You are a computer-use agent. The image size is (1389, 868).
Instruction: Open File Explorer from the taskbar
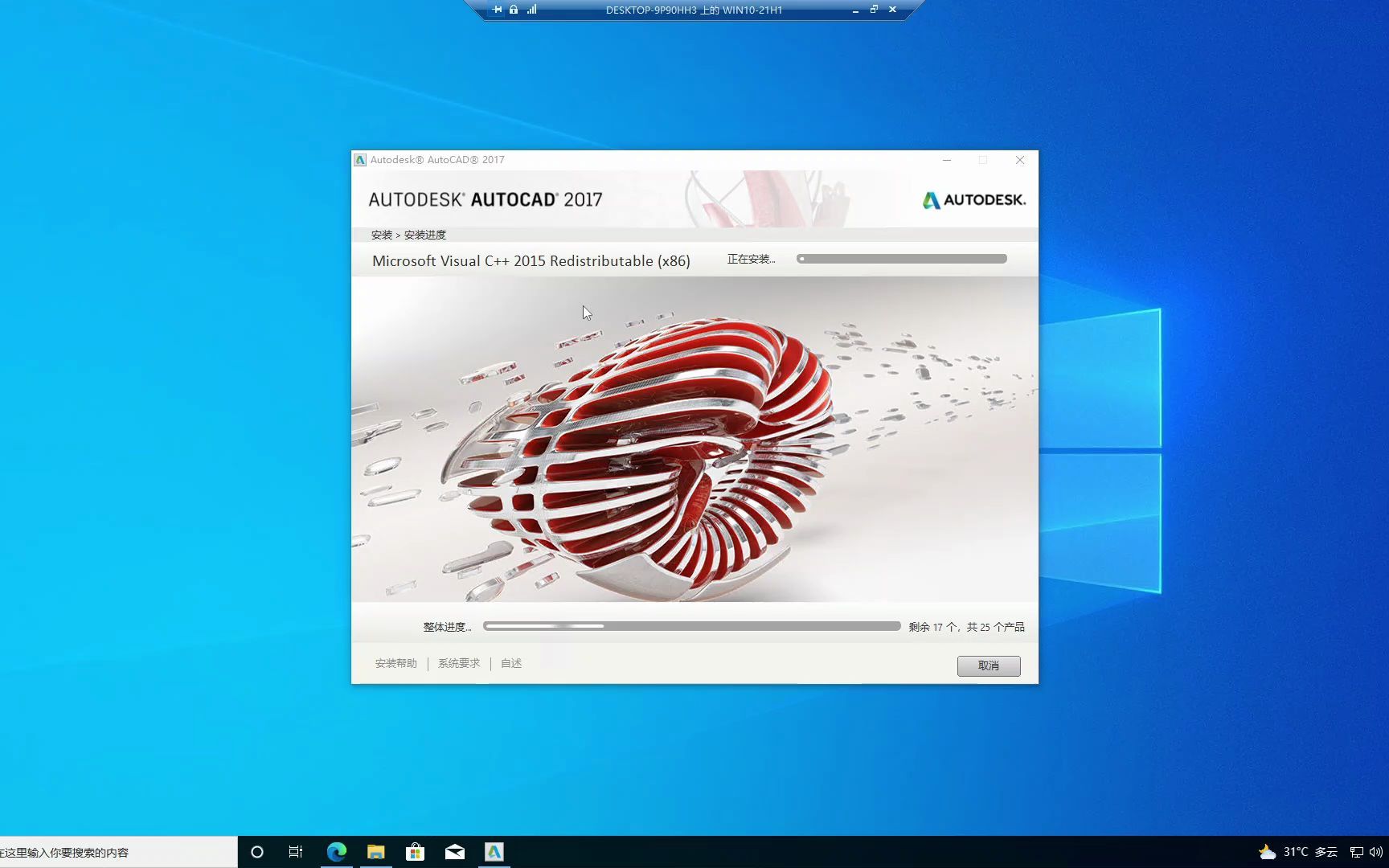point(375,852)
